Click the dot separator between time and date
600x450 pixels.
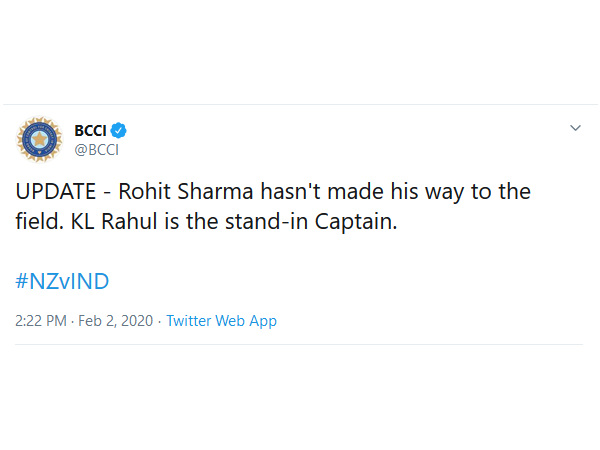click(73, 321)
